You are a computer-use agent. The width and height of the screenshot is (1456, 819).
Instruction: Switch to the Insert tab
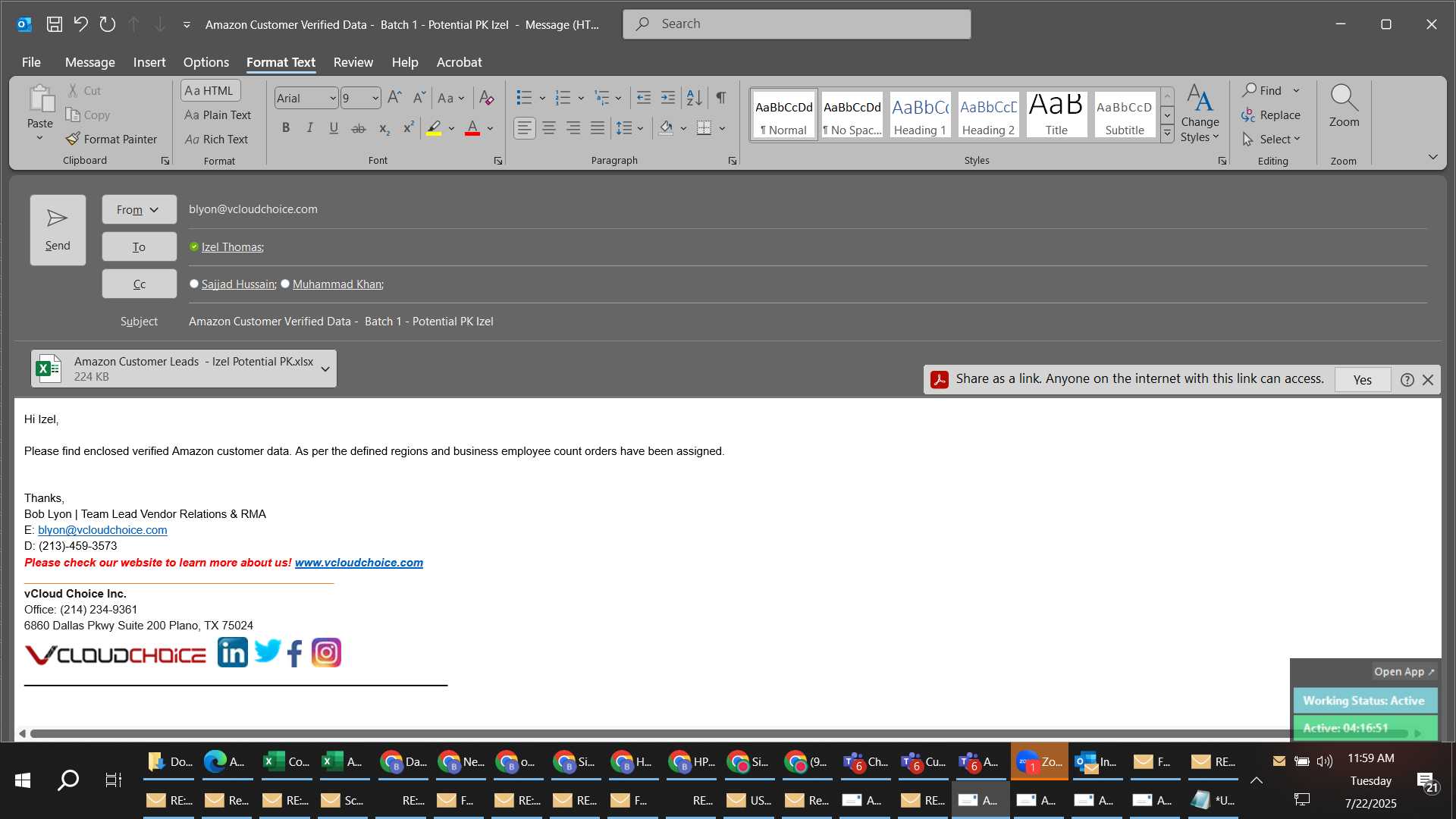(x=149, y=62)
